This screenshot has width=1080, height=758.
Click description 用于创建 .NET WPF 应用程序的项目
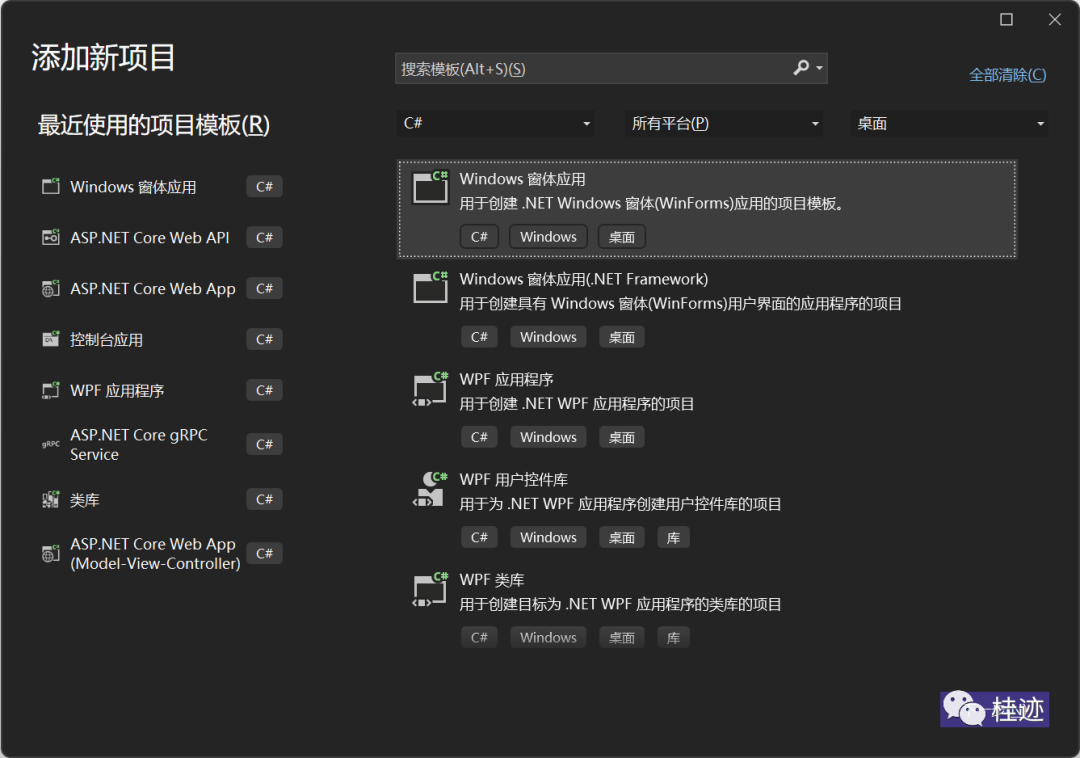pos(577,404)
